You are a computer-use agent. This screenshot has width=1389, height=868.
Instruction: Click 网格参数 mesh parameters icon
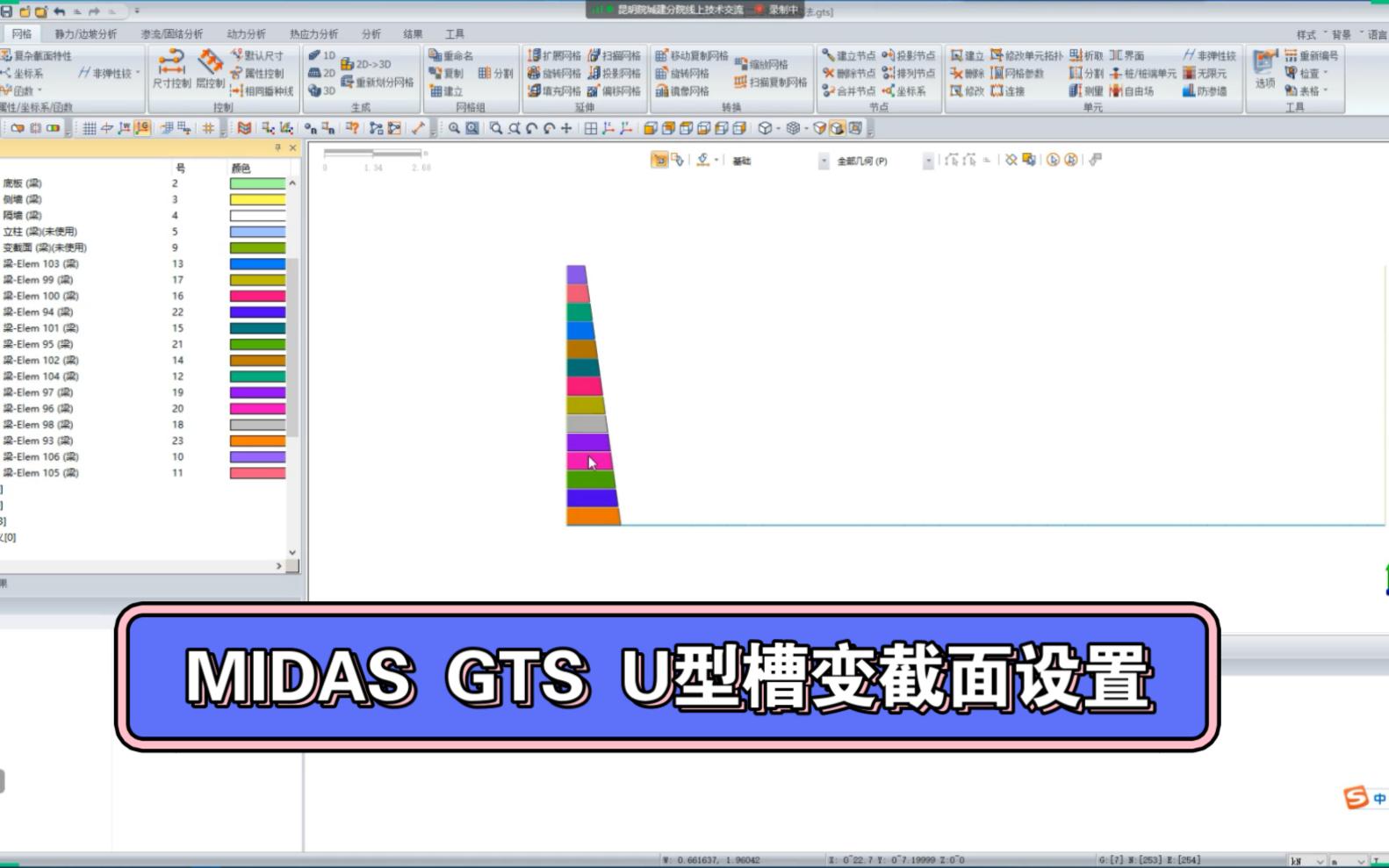pos(997,73)
